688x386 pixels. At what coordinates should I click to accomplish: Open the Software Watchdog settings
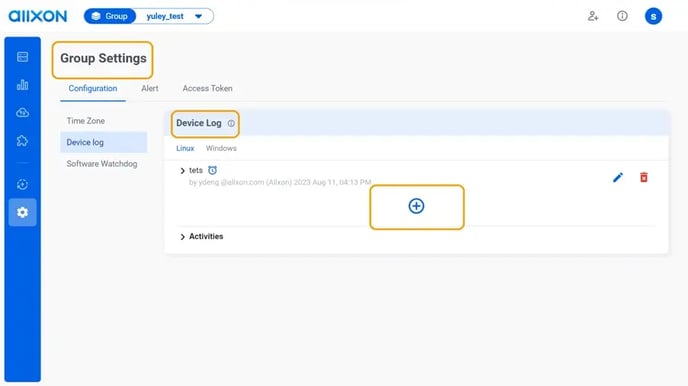coord(102,164)
